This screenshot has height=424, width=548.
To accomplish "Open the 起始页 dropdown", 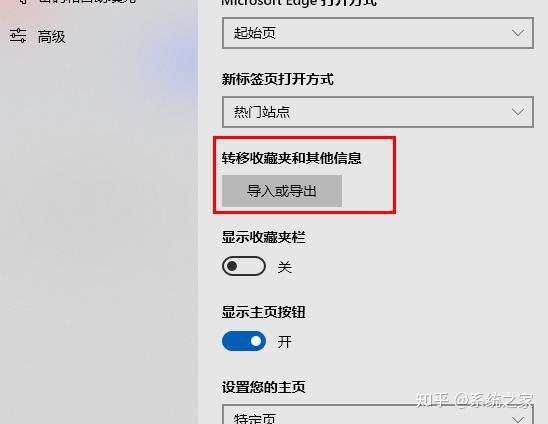I will (x=378, y=33).
